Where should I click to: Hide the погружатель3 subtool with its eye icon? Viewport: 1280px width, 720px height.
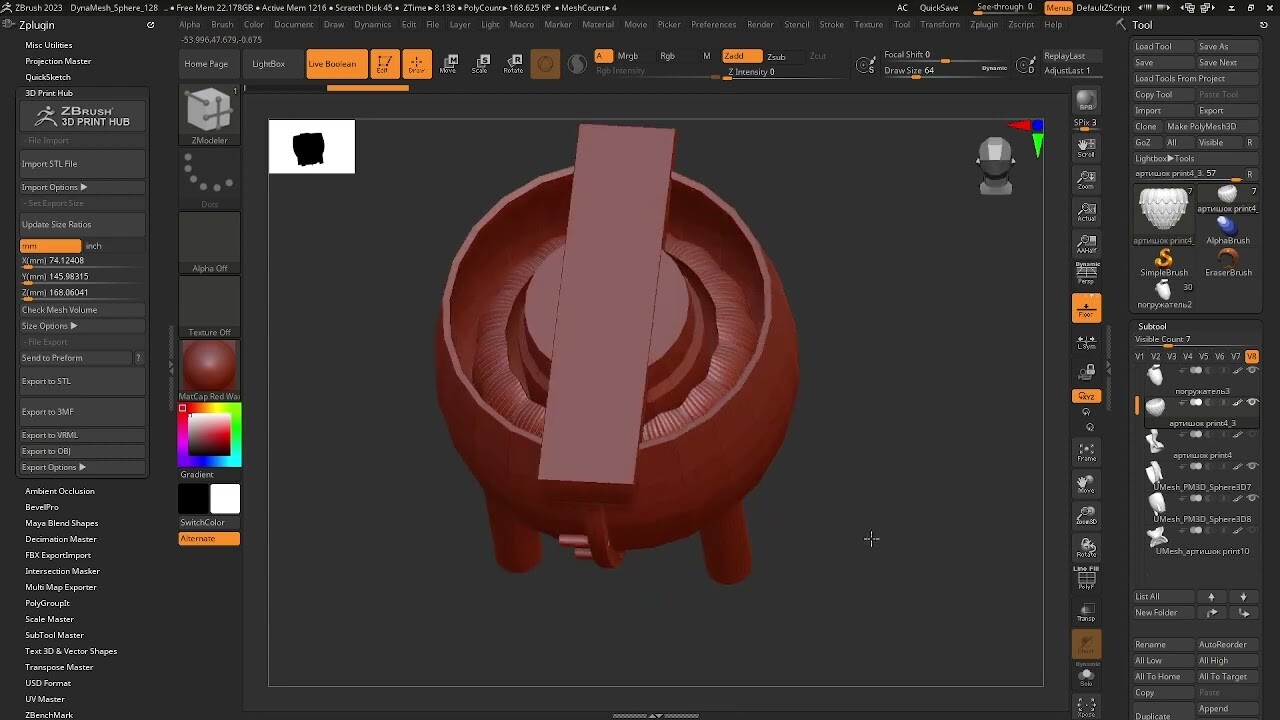click(x=1253, y=369)
